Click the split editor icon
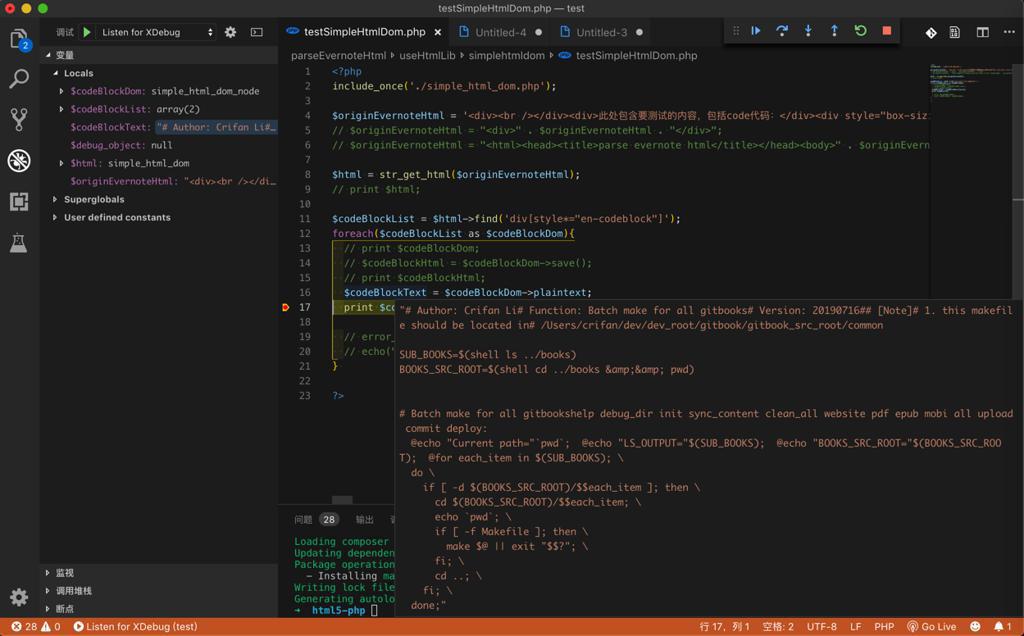The width and height of the screenshot is (1024, 636). tap(982, 32)
